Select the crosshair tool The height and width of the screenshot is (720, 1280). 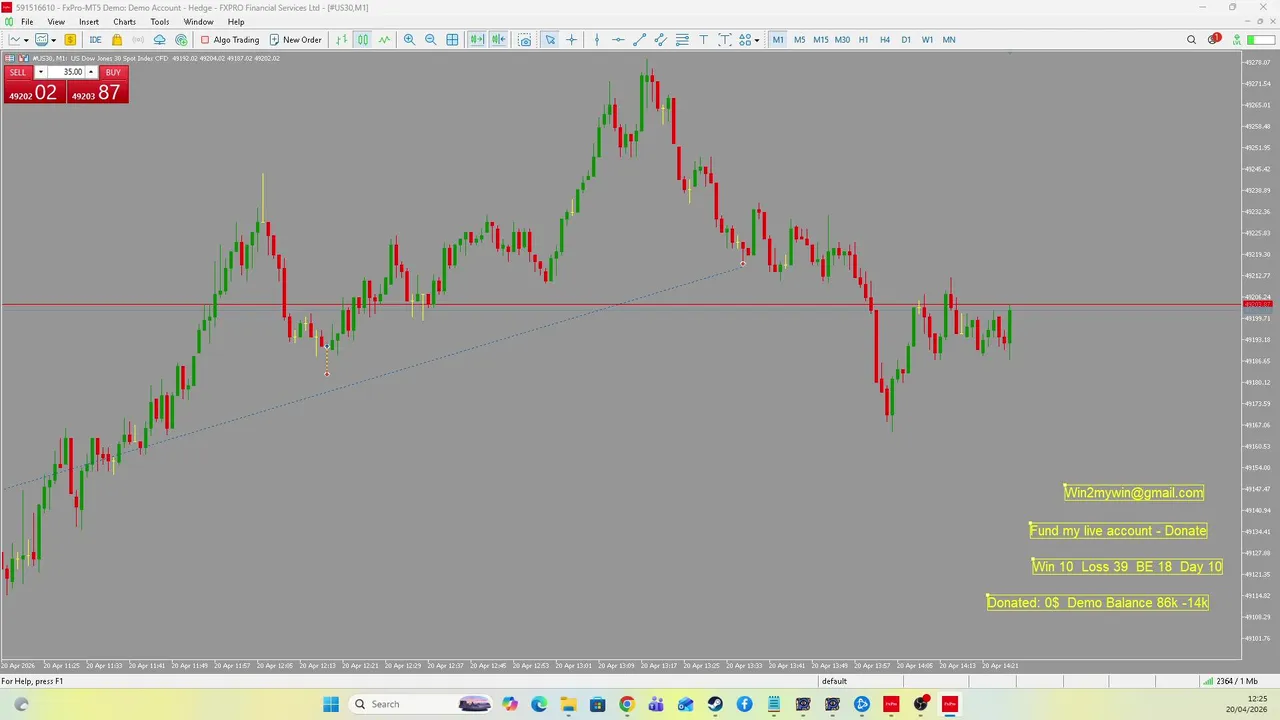572,40
